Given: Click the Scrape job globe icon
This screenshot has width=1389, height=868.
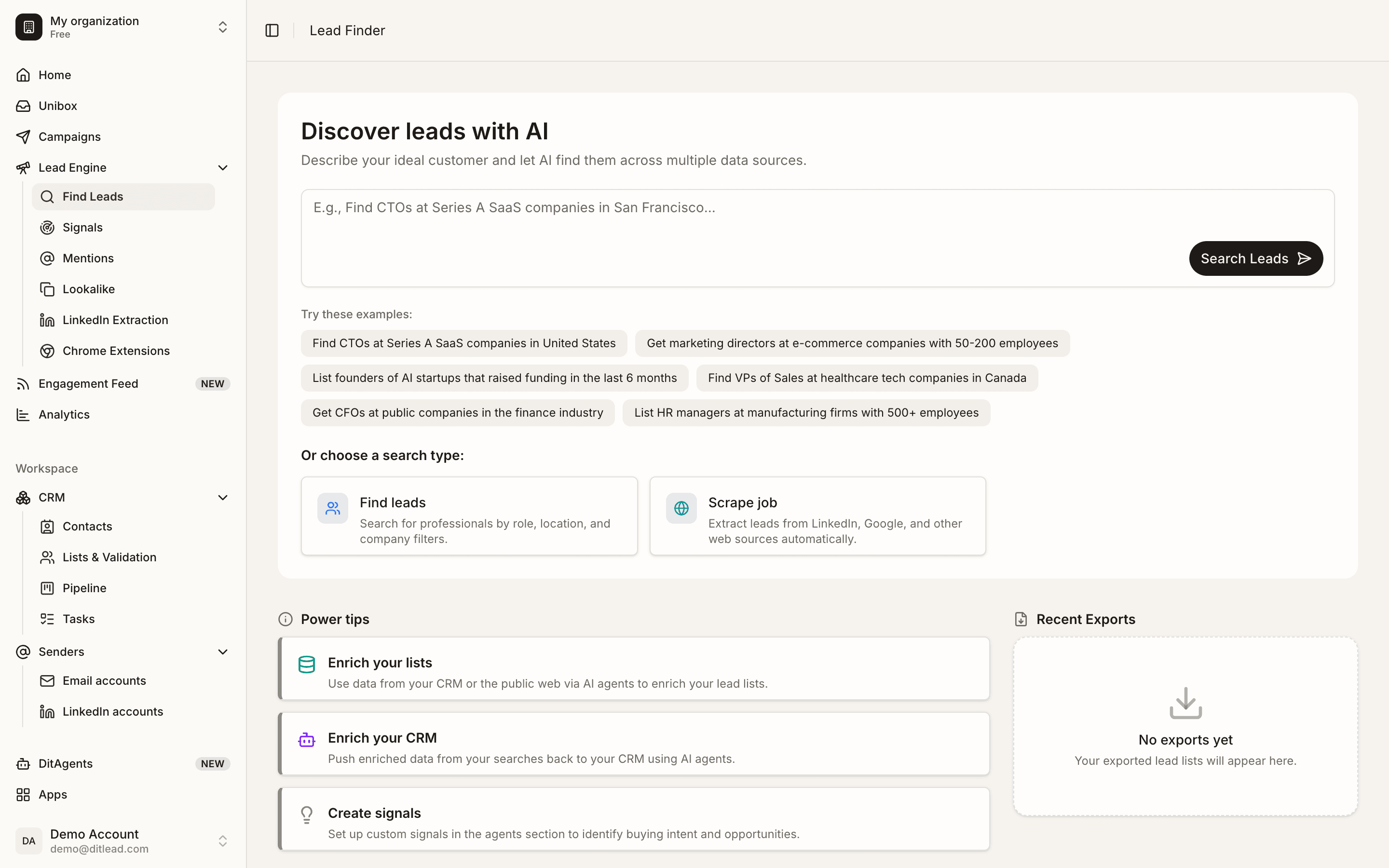Looking at the screenshot, I should 681,508.
